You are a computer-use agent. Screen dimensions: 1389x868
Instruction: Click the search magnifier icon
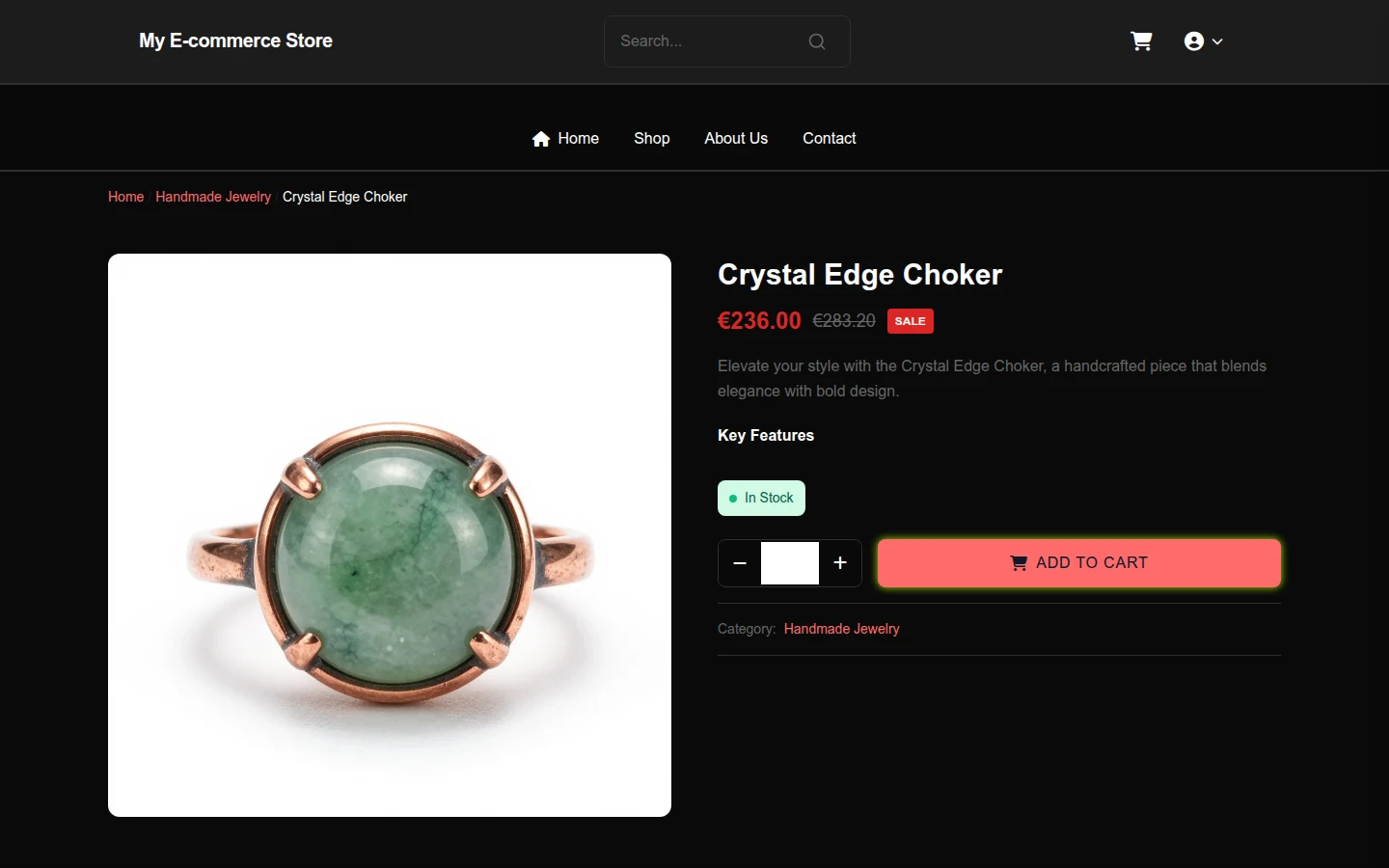point(817,41)
